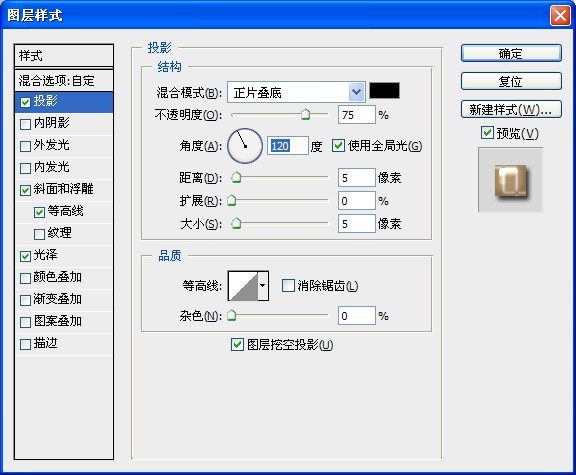Click the 距离 distance value field

pos(356,178)
